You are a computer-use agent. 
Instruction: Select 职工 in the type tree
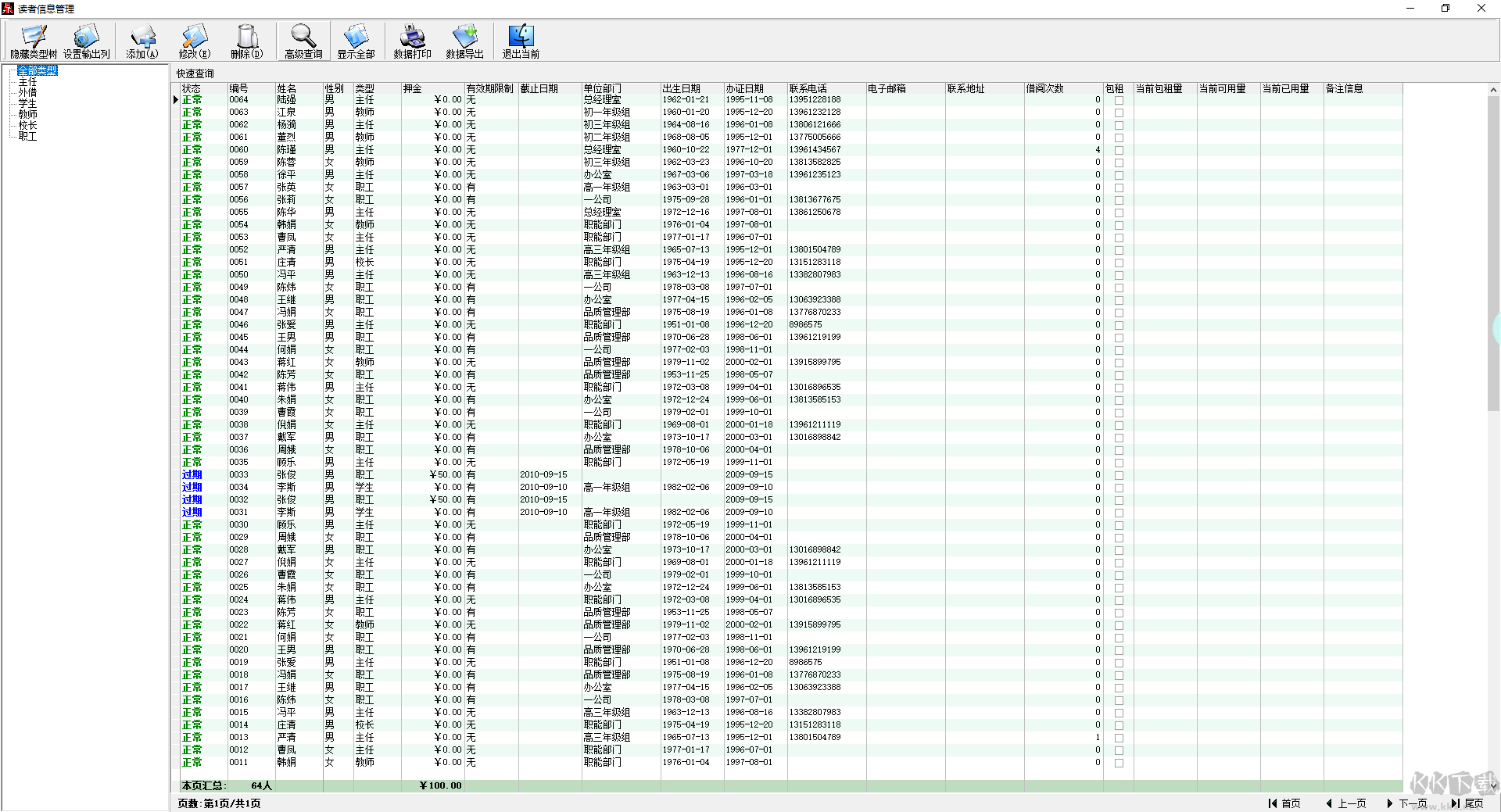27,136
